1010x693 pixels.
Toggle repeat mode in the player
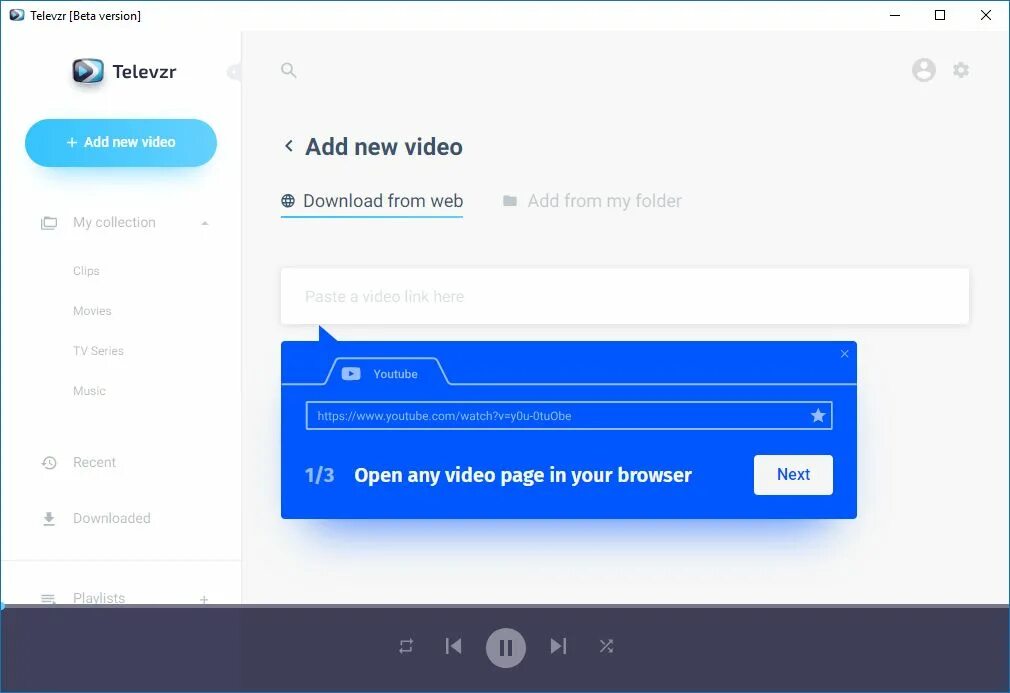(x=405, y=647)
